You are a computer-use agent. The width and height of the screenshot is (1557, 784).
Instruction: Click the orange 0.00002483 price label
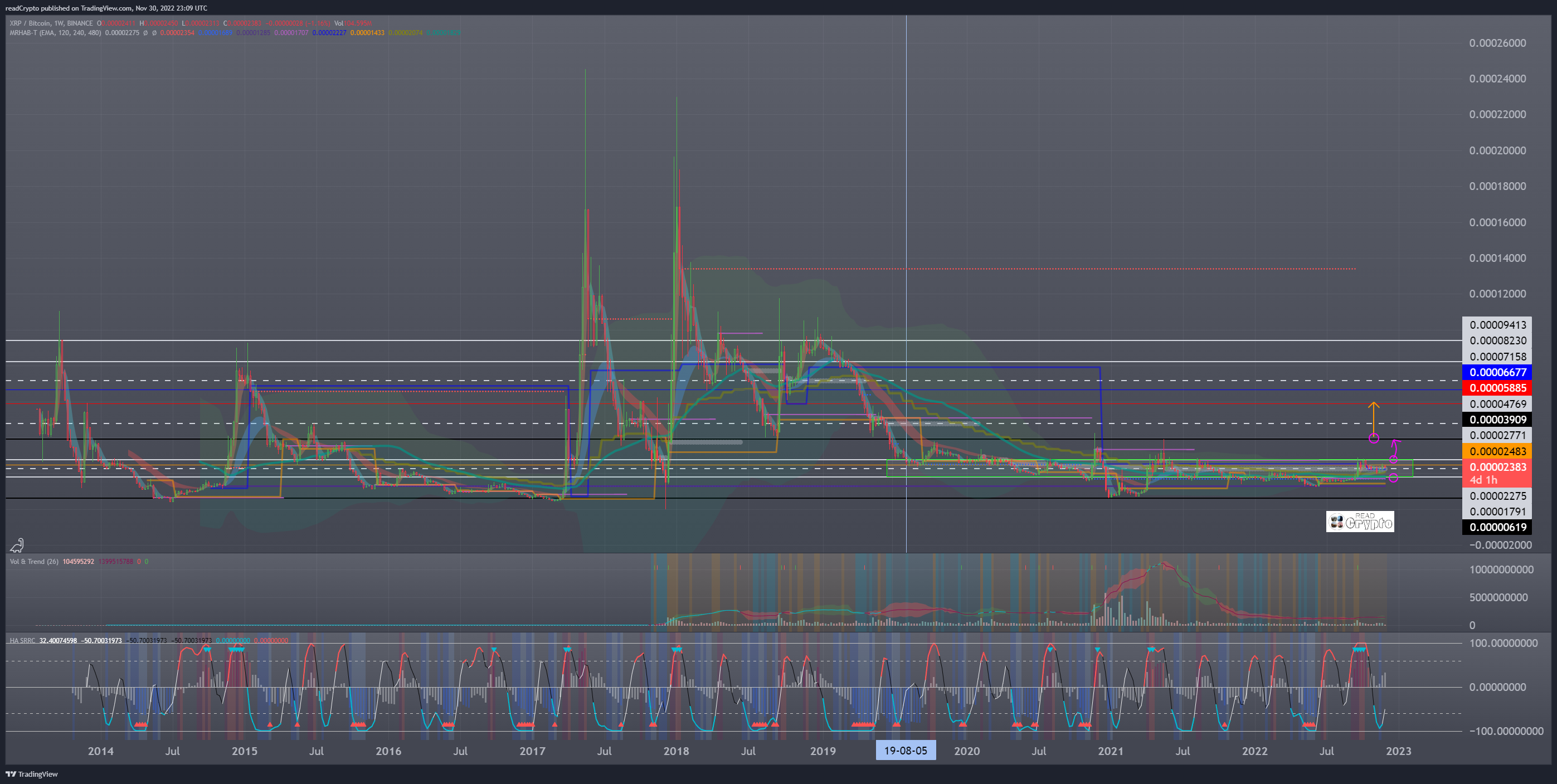click(1497, 451)
